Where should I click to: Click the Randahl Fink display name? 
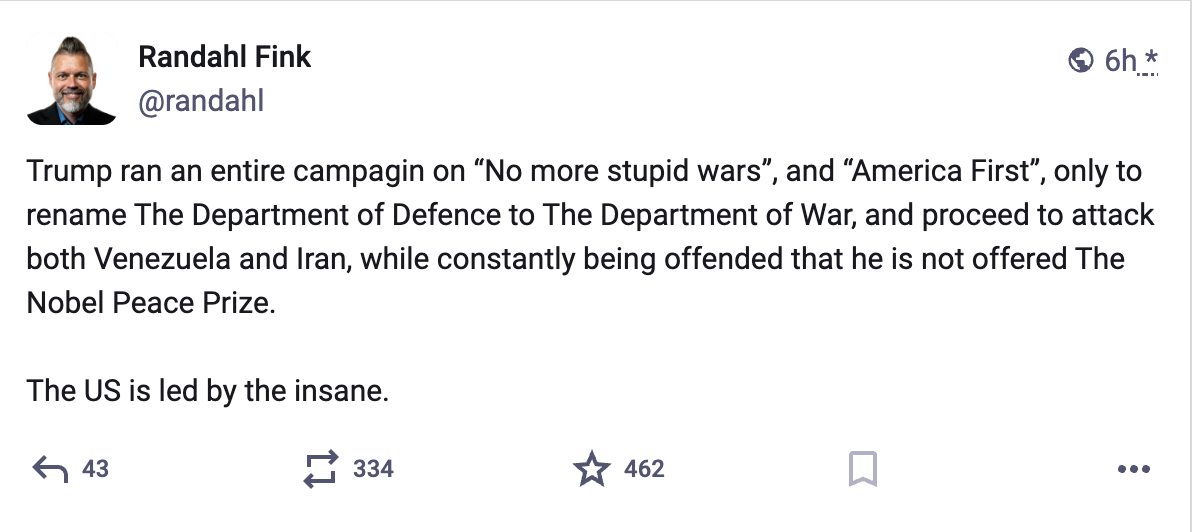224,57
